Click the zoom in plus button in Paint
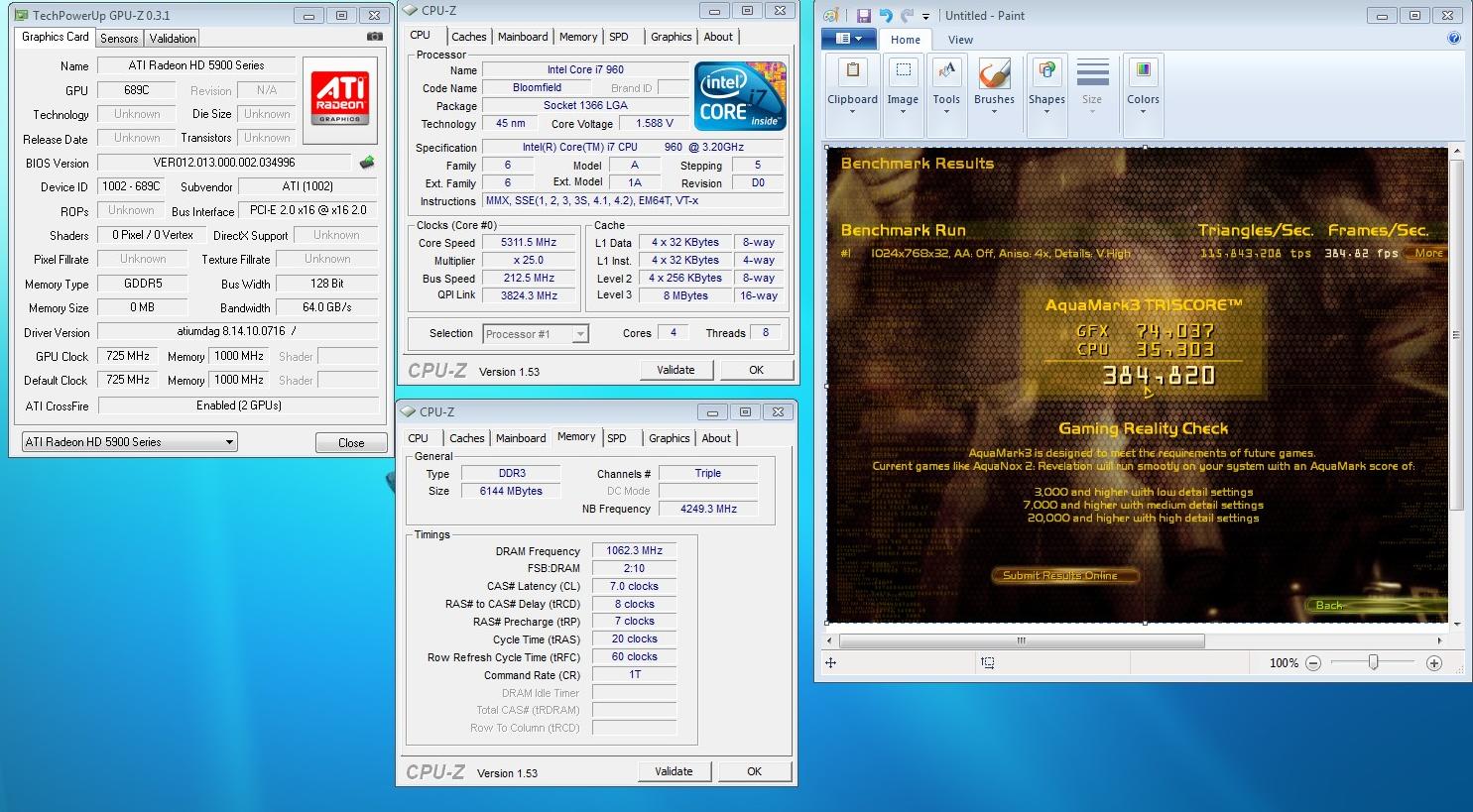 pos(1433,663)
